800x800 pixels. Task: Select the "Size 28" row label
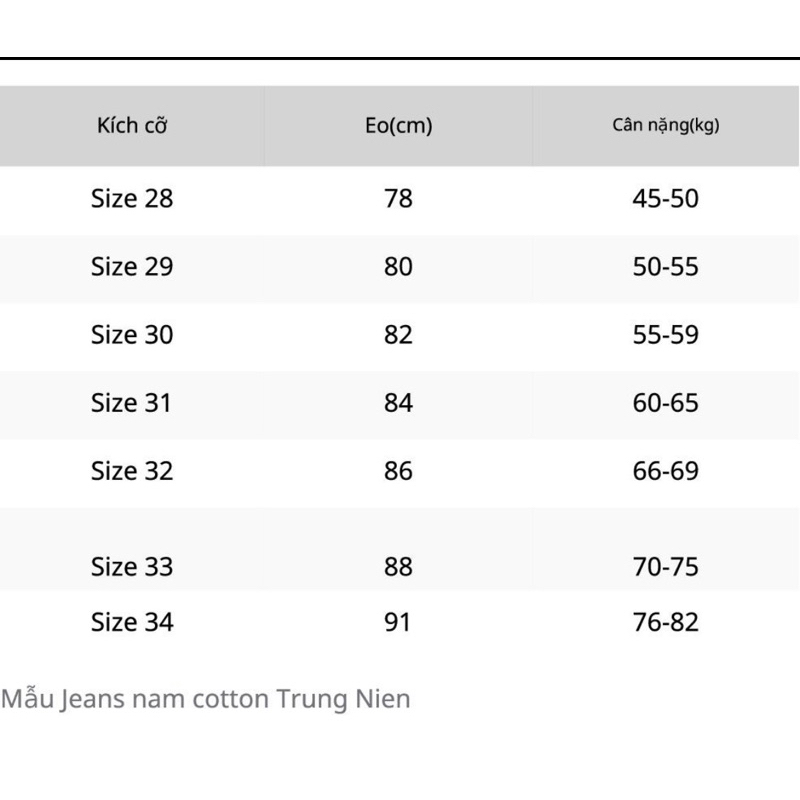click(x=132, y=198)
